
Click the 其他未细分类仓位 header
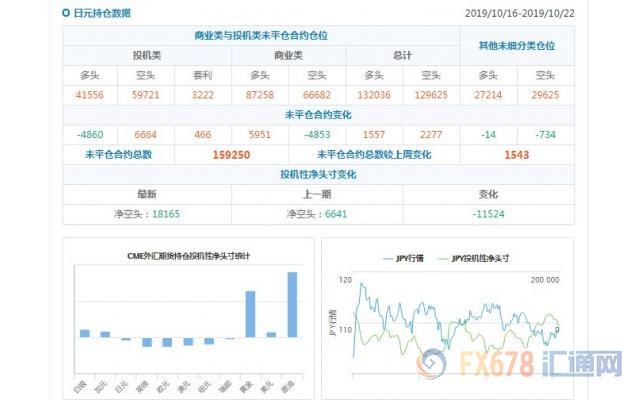pos(517,46)
